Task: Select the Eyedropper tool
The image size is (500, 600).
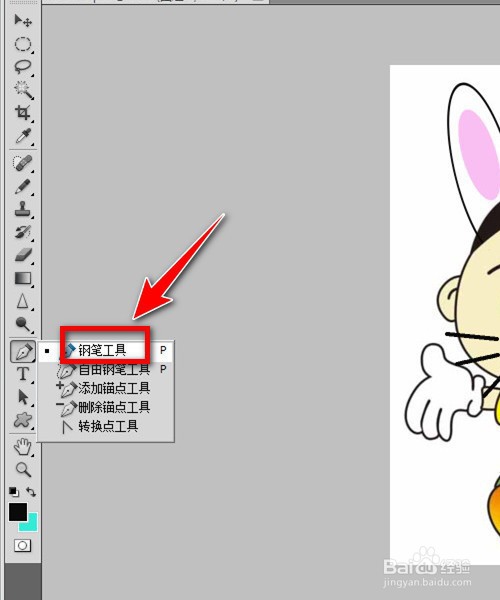Action: (23, 136)
